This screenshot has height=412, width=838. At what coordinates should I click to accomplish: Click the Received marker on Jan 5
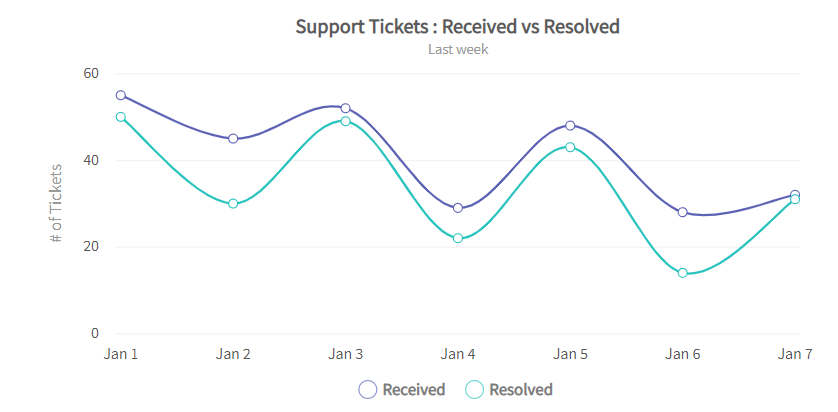[570, 126]
